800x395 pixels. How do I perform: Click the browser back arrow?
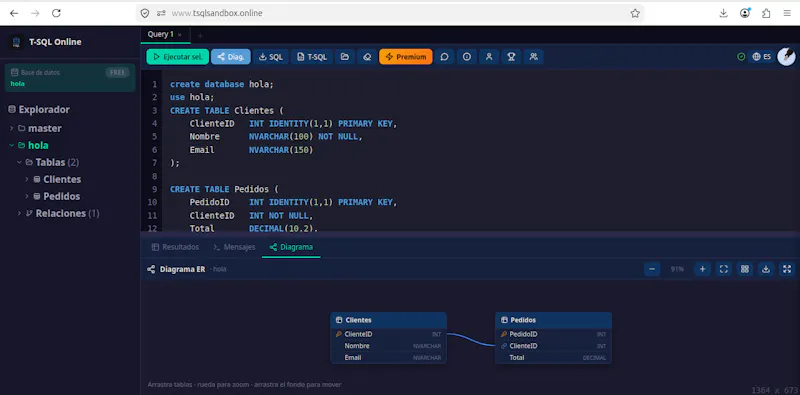(14, 13)
